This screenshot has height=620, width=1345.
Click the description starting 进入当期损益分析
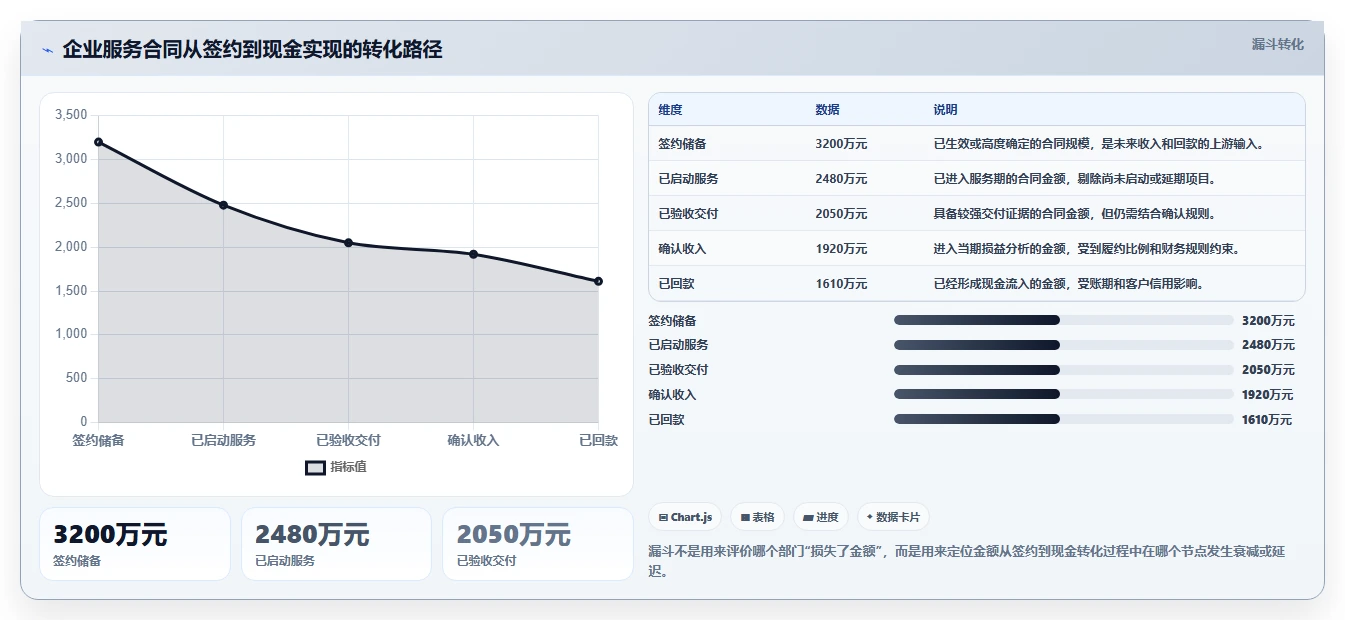click(1086, 249)
